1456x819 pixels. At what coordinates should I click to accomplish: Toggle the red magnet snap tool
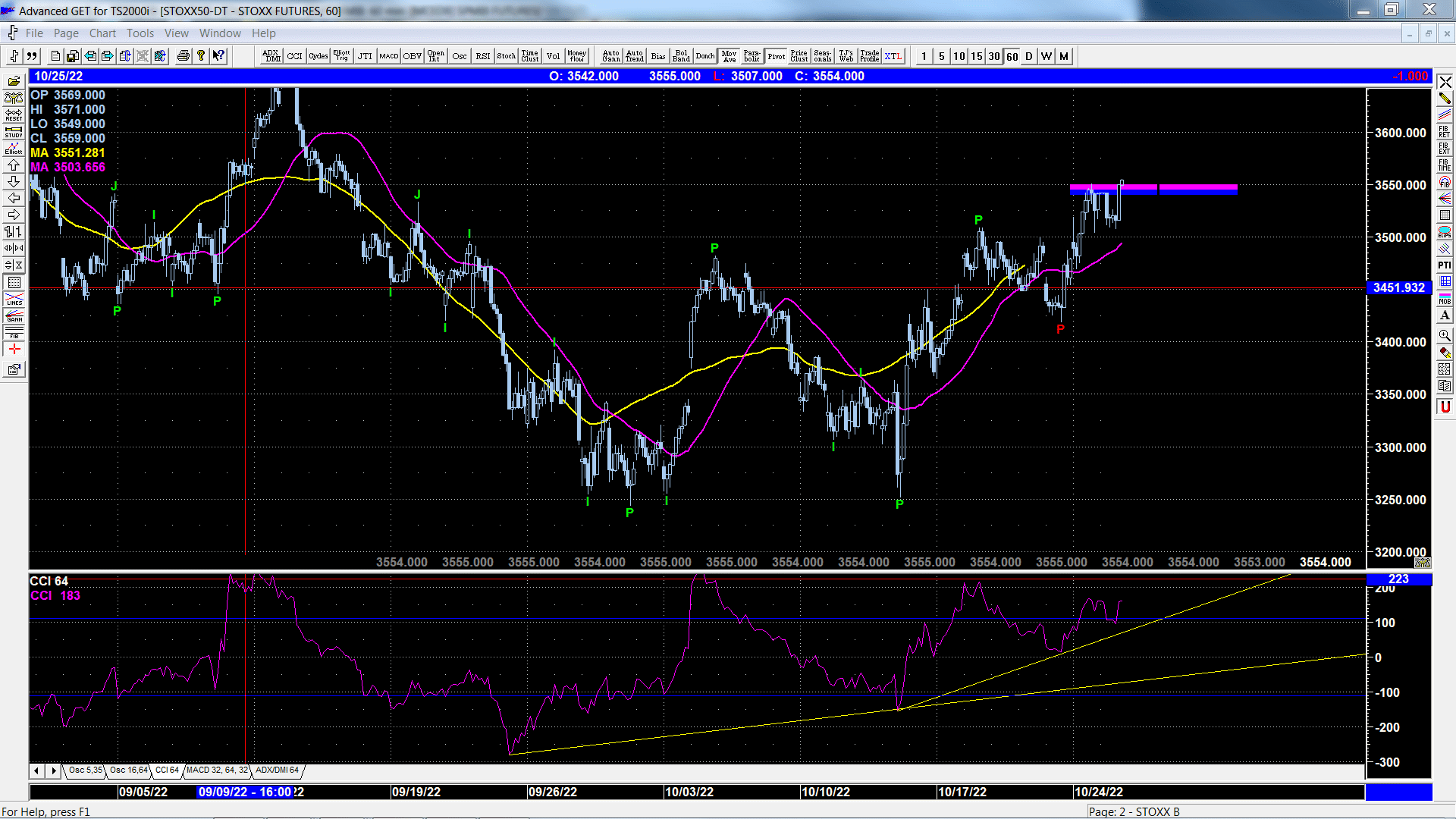1445,407
